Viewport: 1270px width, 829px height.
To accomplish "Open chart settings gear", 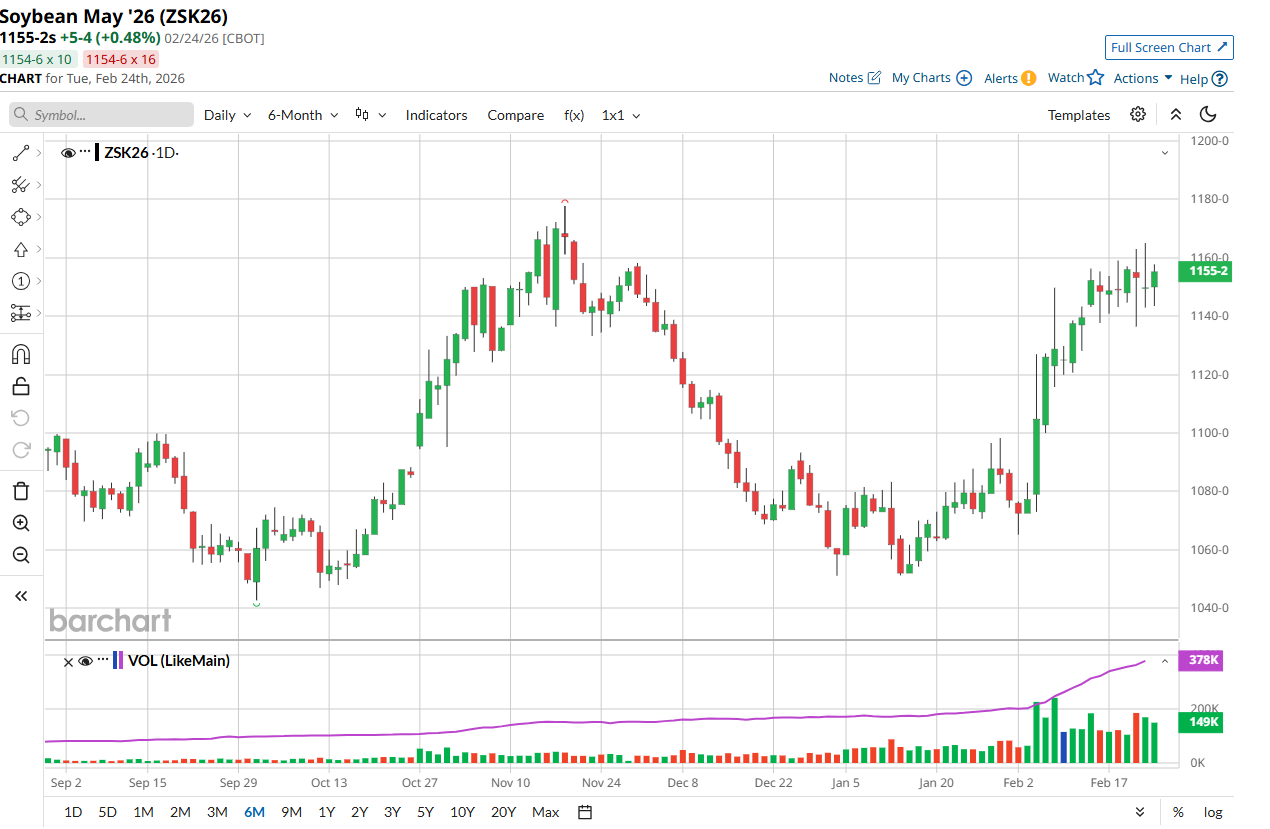I will tap(1138, 114).
